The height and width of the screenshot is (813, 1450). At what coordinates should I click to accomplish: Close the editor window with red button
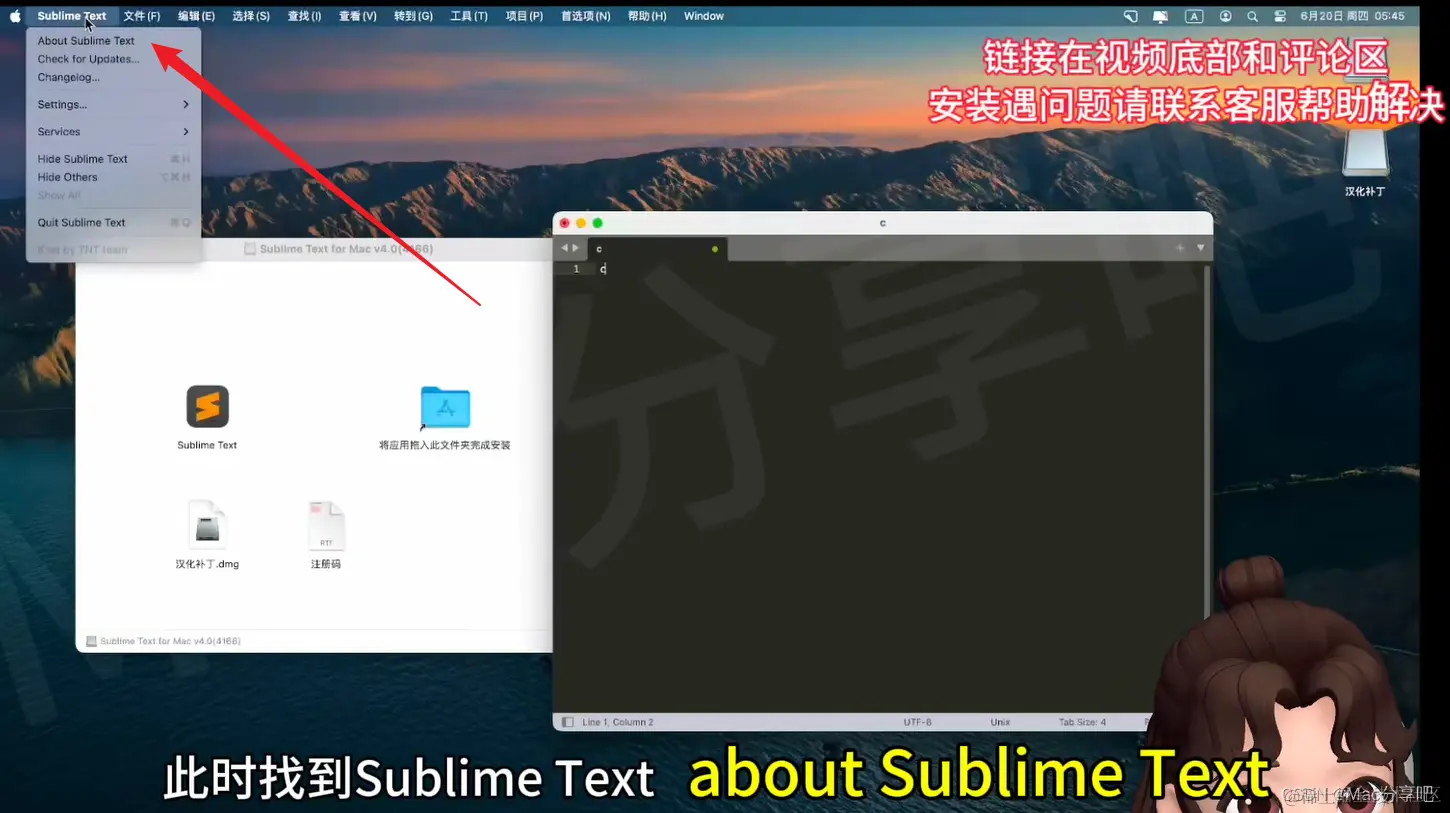565,223
